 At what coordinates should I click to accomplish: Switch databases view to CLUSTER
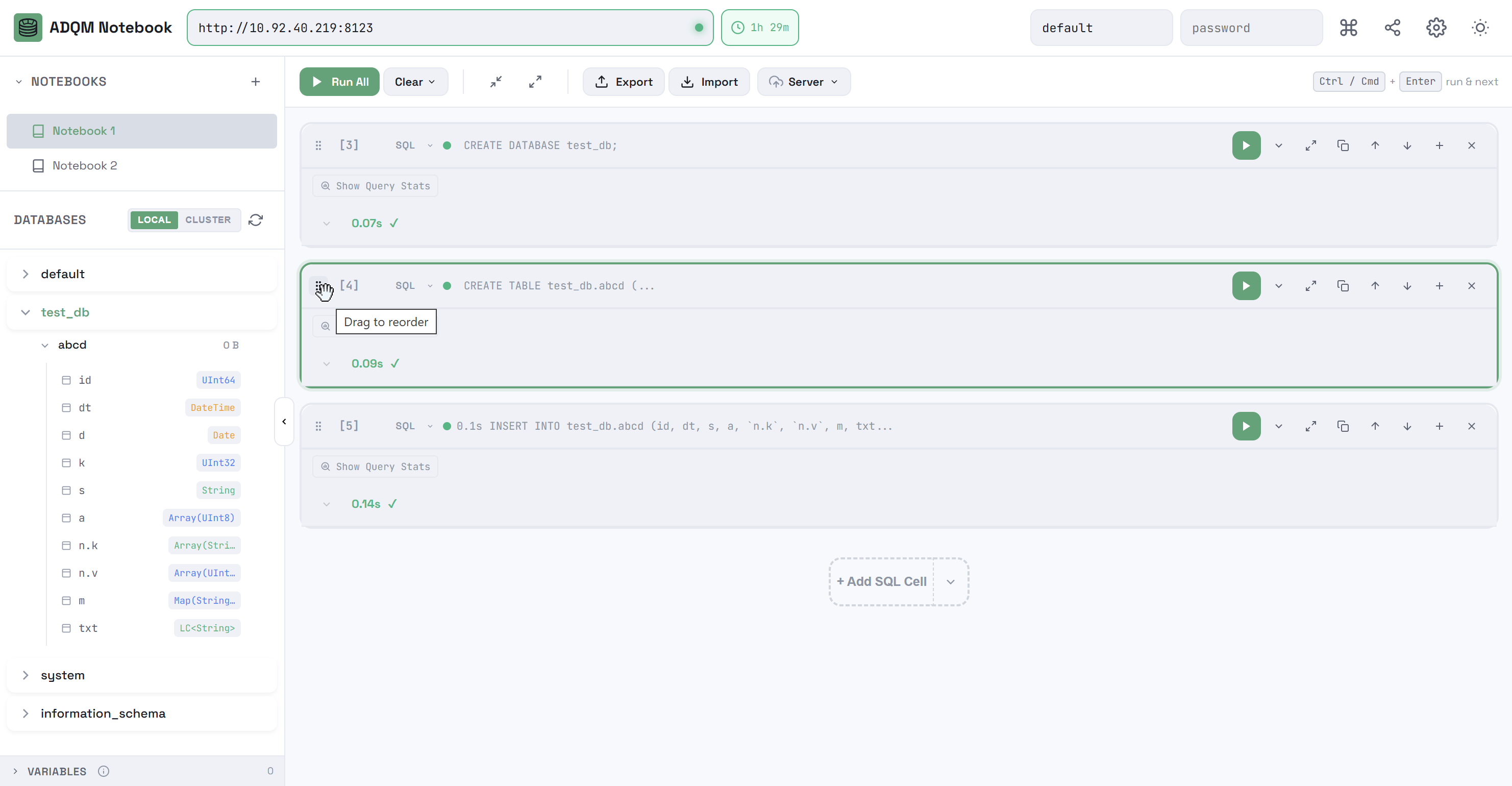[x=208, y=220]
